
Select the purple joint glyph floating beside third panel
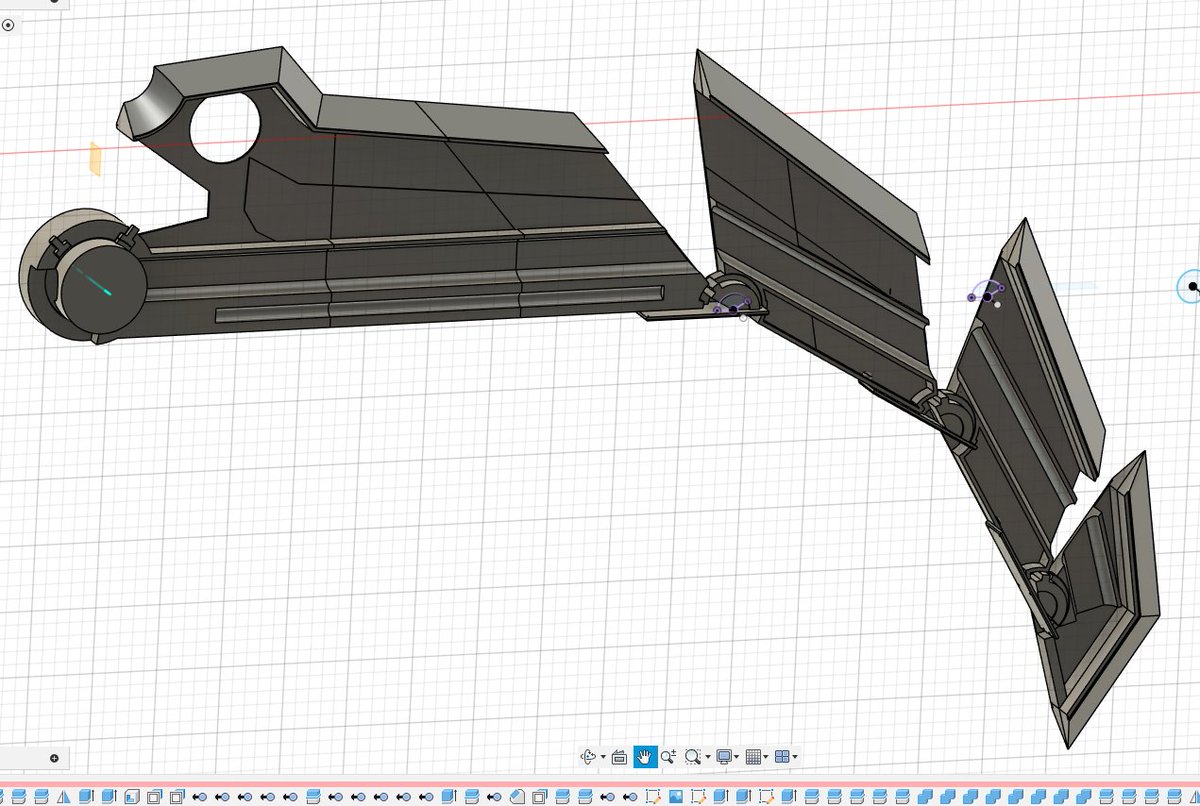click(x=985, y=293)
